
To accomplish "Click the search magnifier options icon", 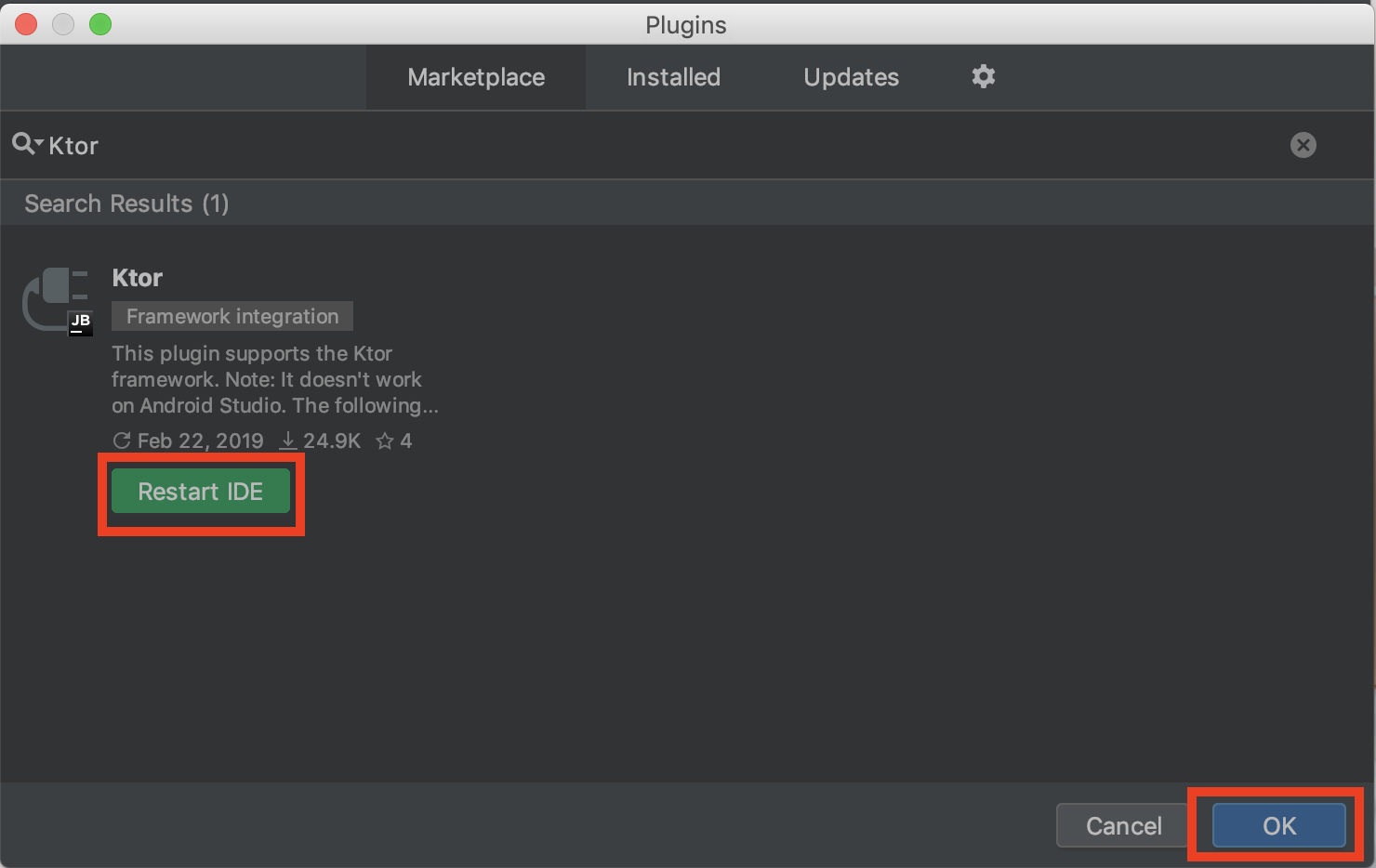I will [26, 144].
